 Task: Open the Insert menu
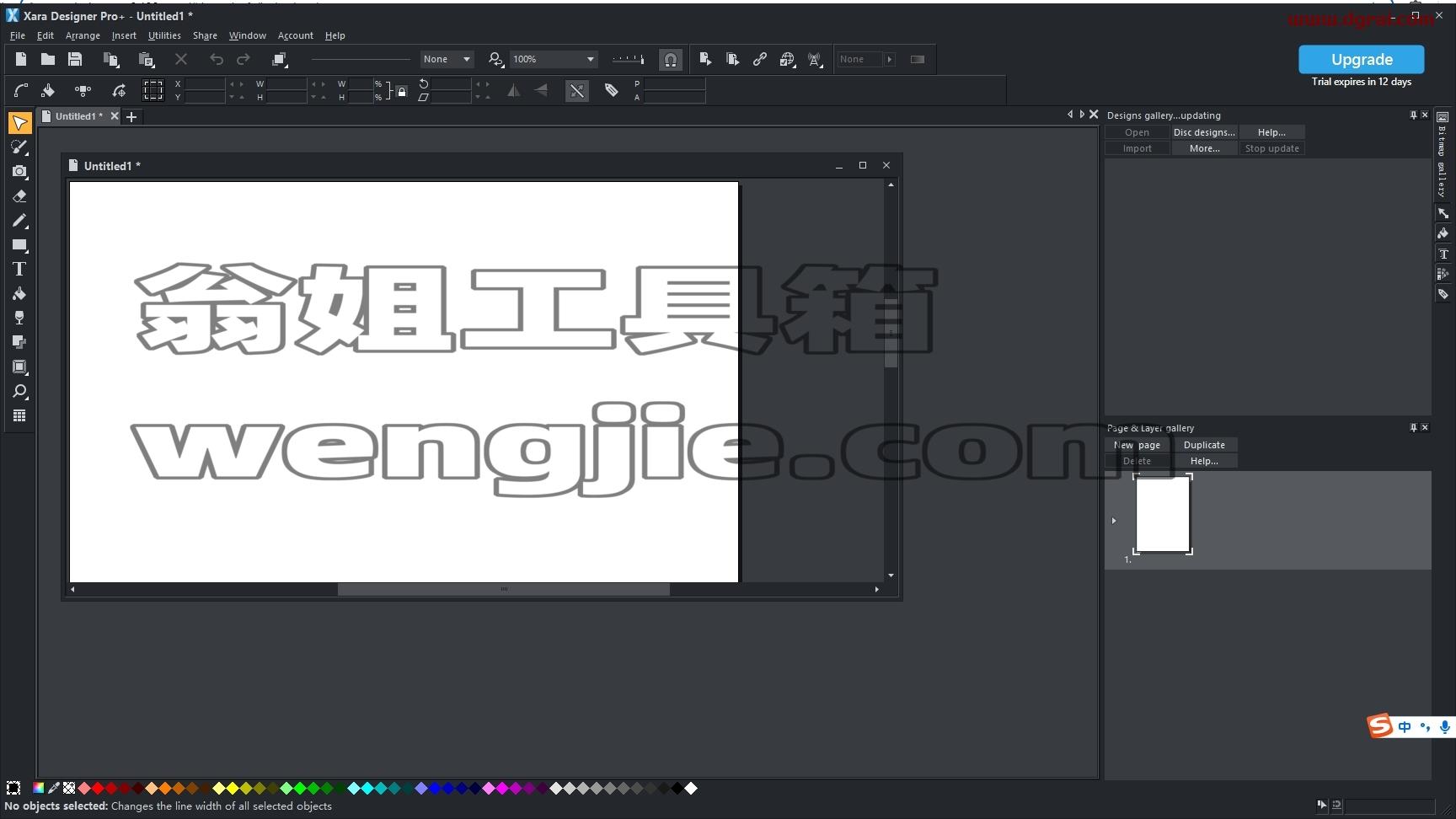pyautogui.click(x=124, y=35)
